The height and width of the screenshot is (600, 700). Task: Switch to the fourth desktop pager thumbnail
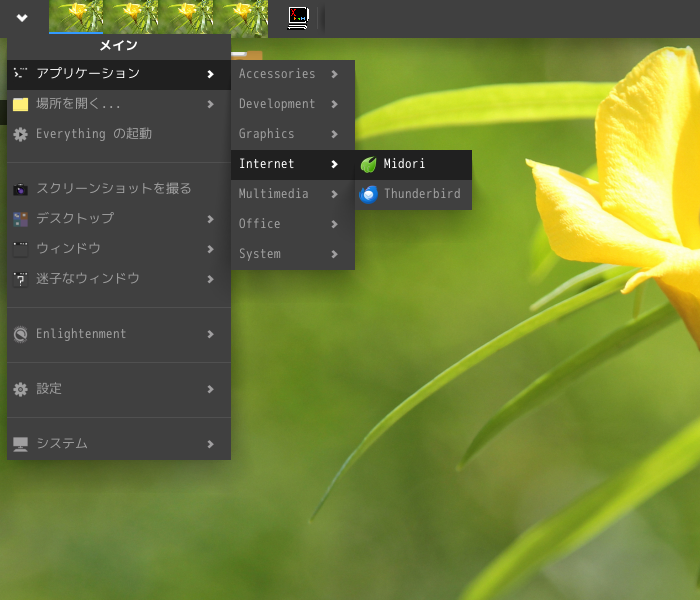click(241, 17)
